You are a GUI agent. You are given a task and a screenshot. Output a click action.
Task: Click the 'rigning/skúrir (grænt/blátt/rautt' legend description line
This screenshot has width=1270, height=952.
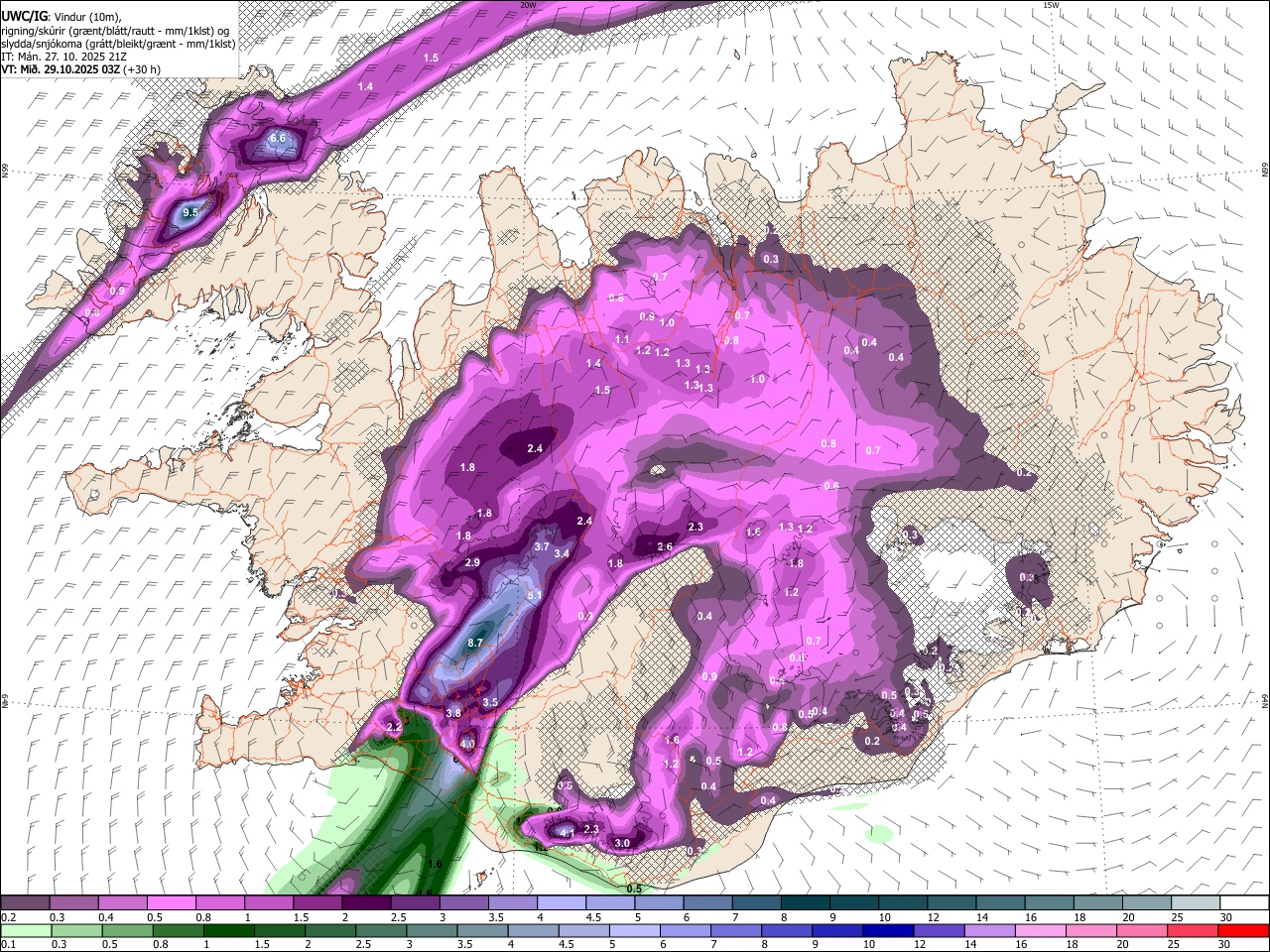(115, 31)
